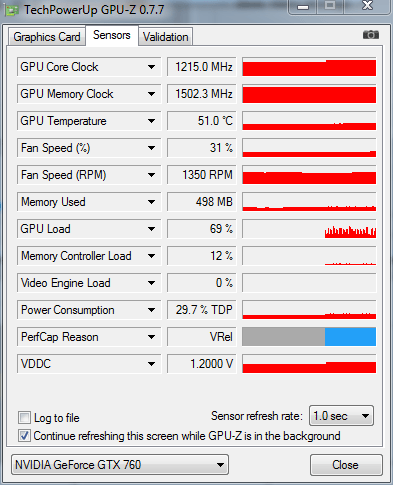Click the GPU Load history graph

point(309,229)
